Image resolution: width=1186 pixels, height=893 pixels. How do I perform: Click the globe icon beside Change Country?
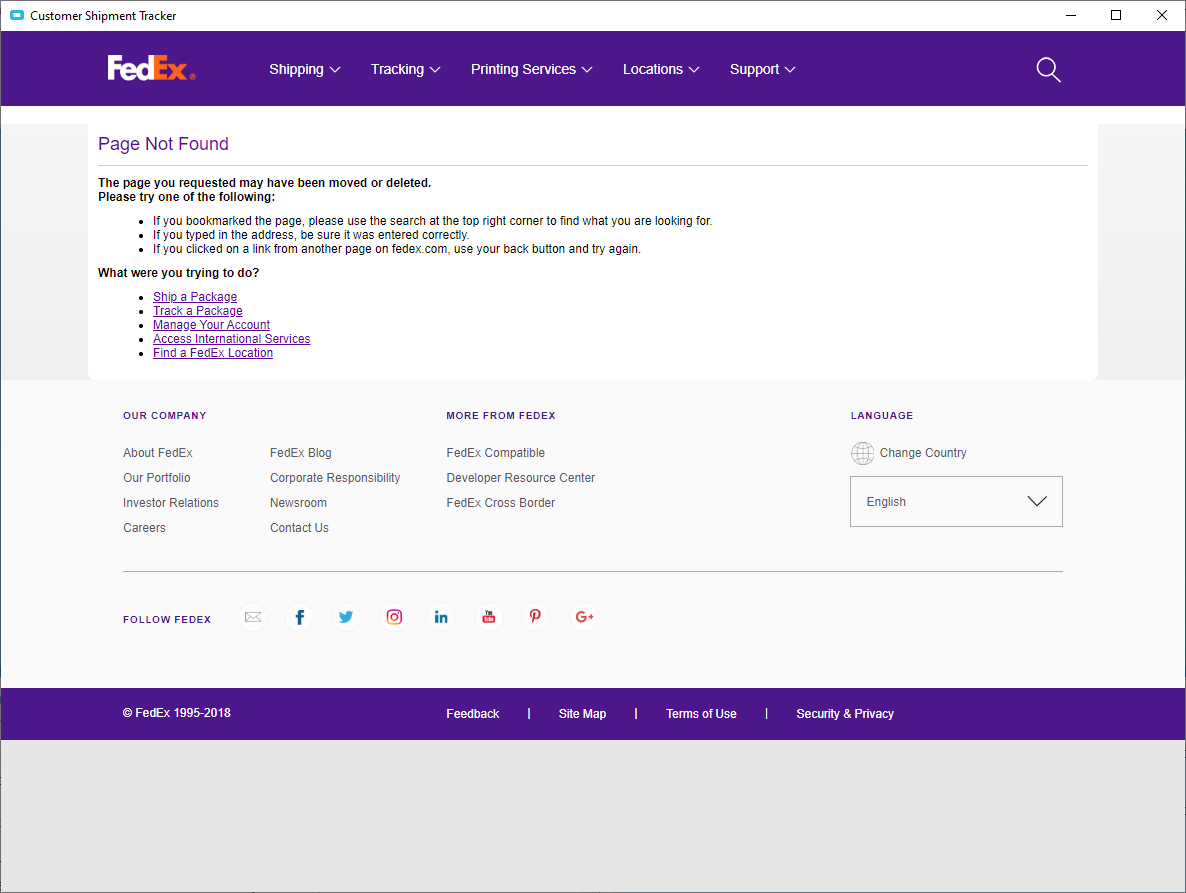tap(862, 453)
